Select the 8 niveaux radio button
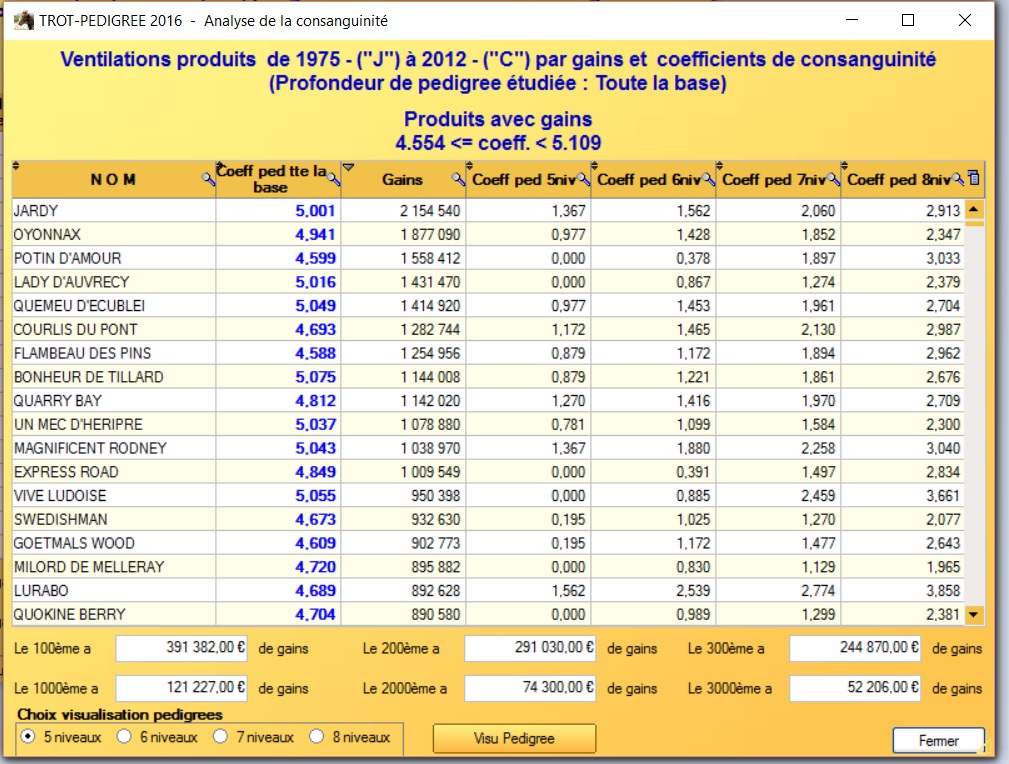The width and height of the screenshot is (1009, 764). coord(316,736)
